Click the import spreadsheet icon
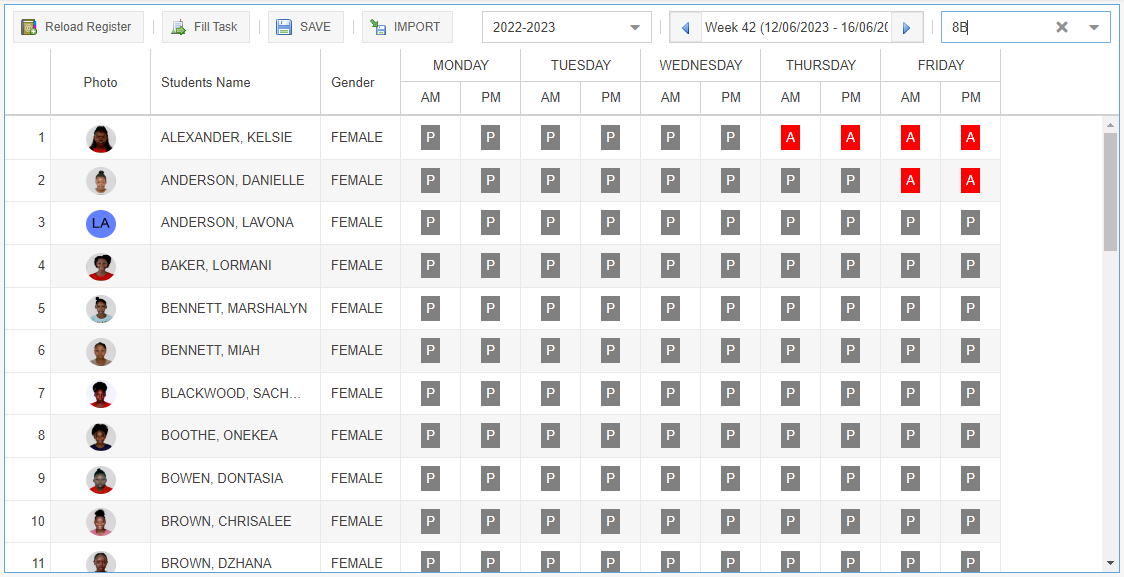Viewport: 1124px width, 577px height. click(378, 27)
